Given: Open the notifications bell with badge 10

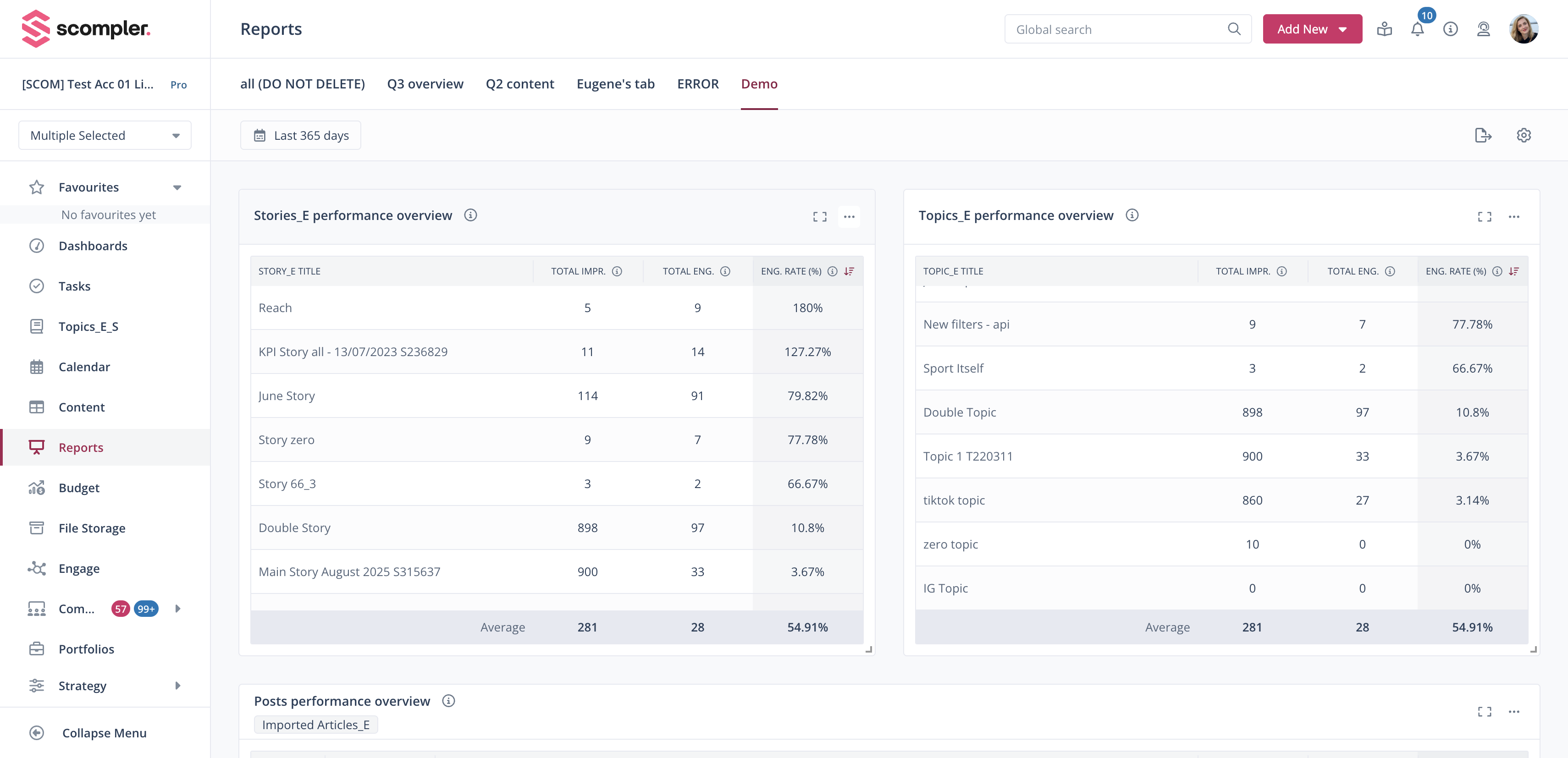Looking at the screenshot, I should (1418, 28).
